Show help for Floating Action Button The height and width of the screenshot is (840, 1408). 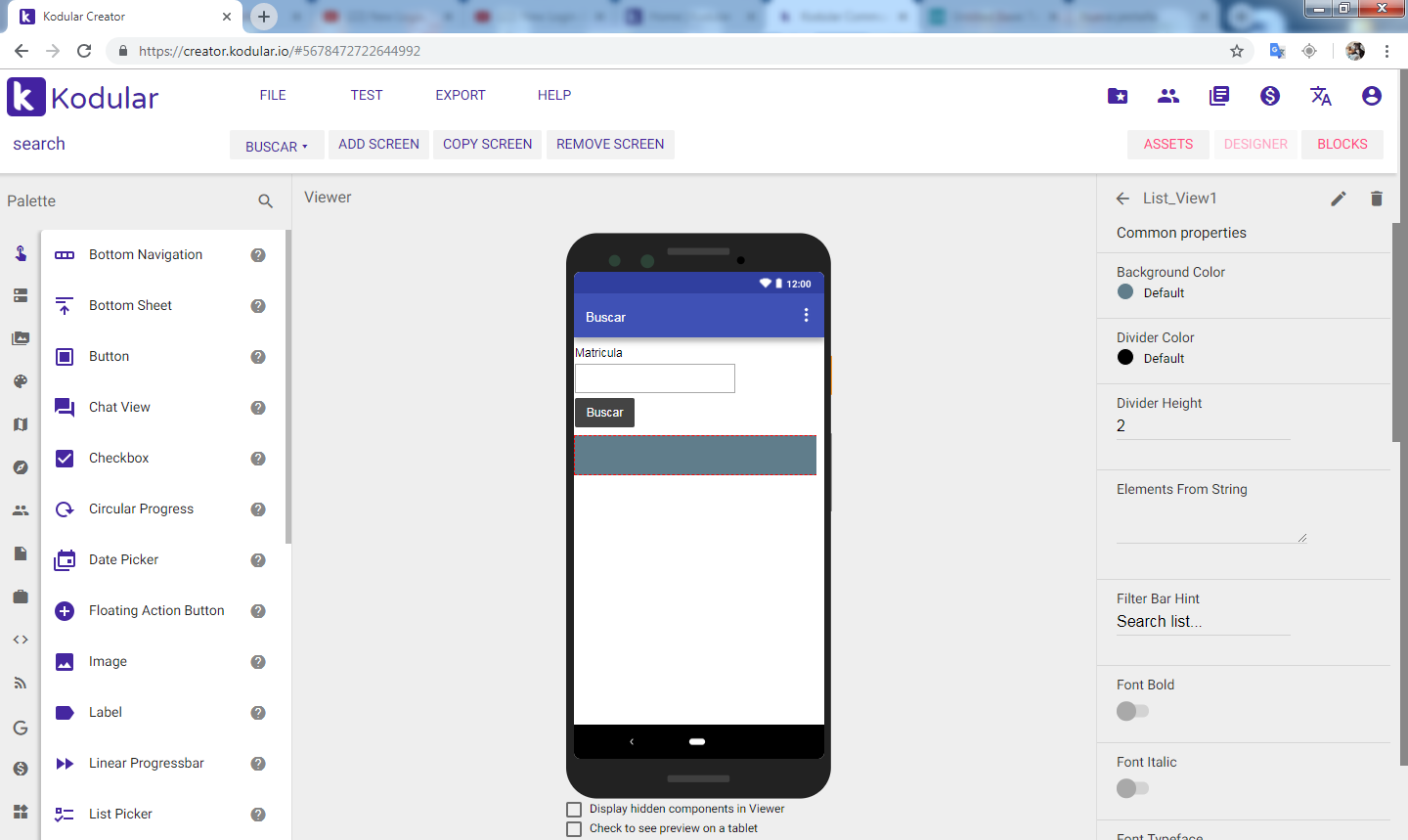click(x=258, y=611)
